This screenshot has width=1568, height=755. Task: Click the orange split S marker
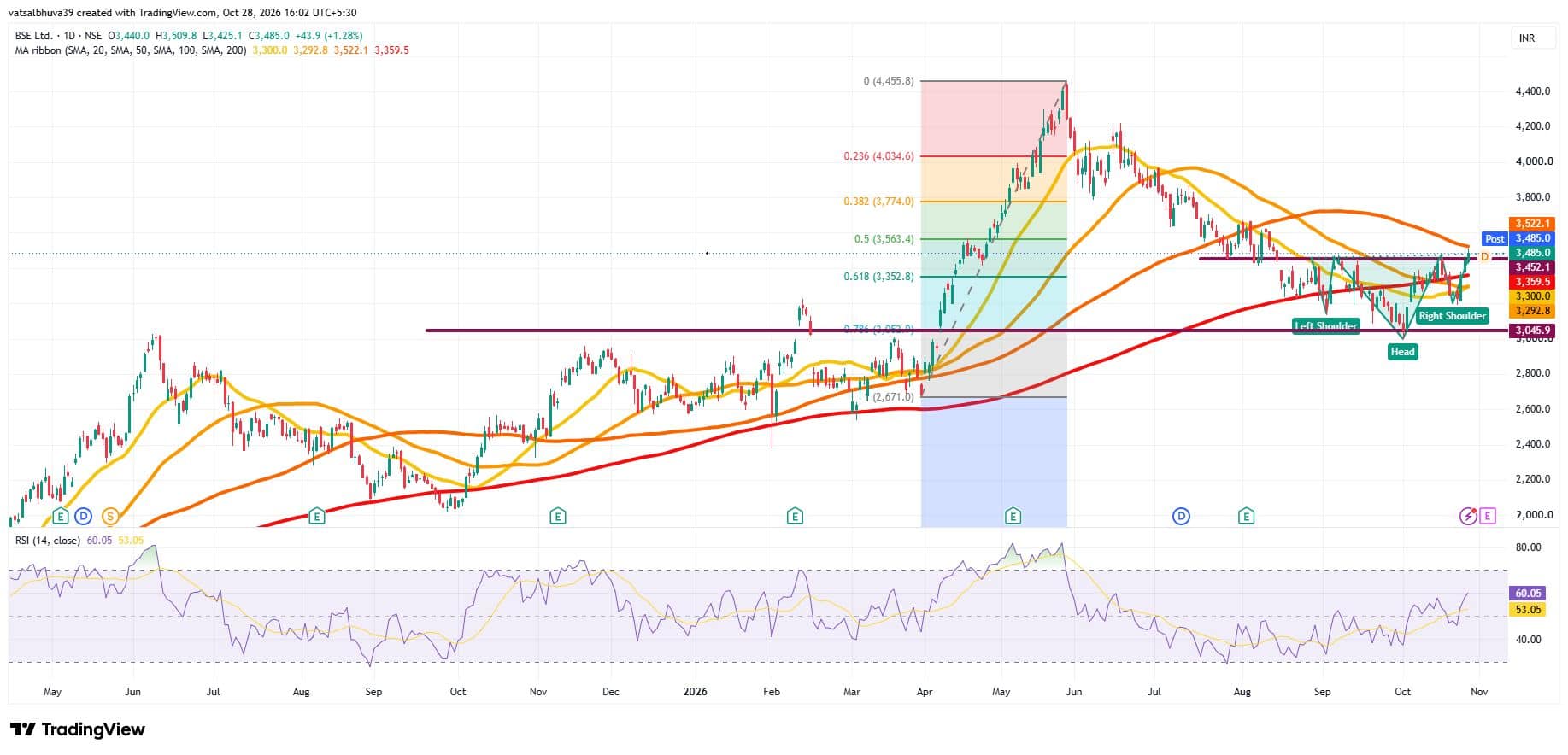109,516
